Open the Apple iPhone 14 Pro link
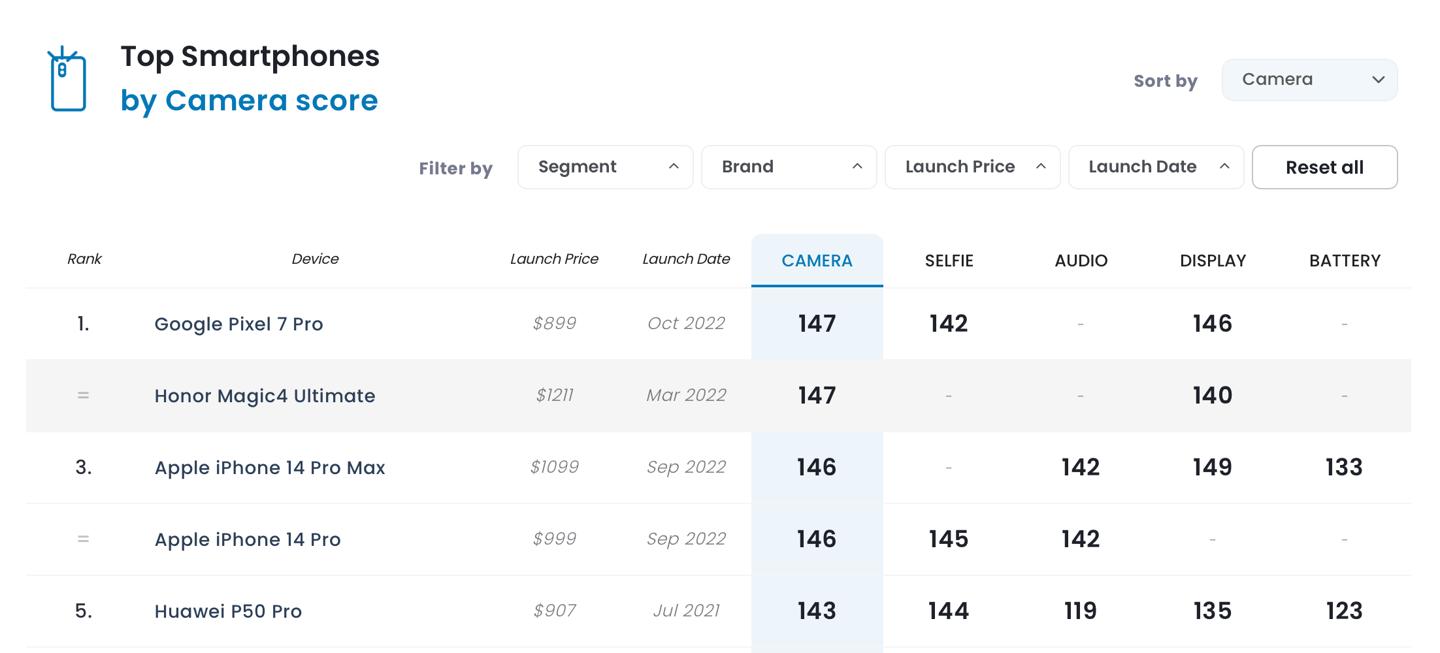Viewport: 1440px width, 653px height. point(247,540)
